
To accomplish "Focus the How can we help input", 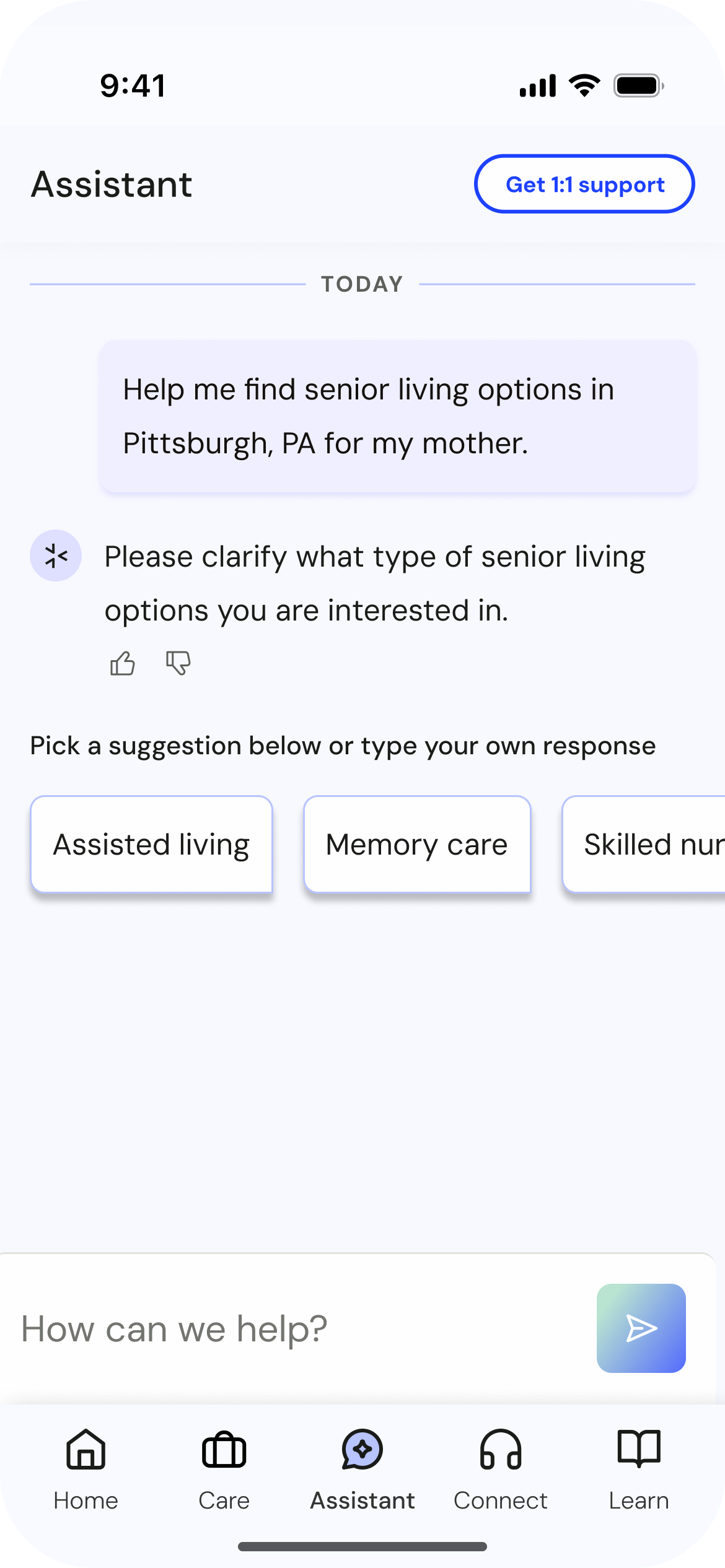I will [x=297, y=1328].
